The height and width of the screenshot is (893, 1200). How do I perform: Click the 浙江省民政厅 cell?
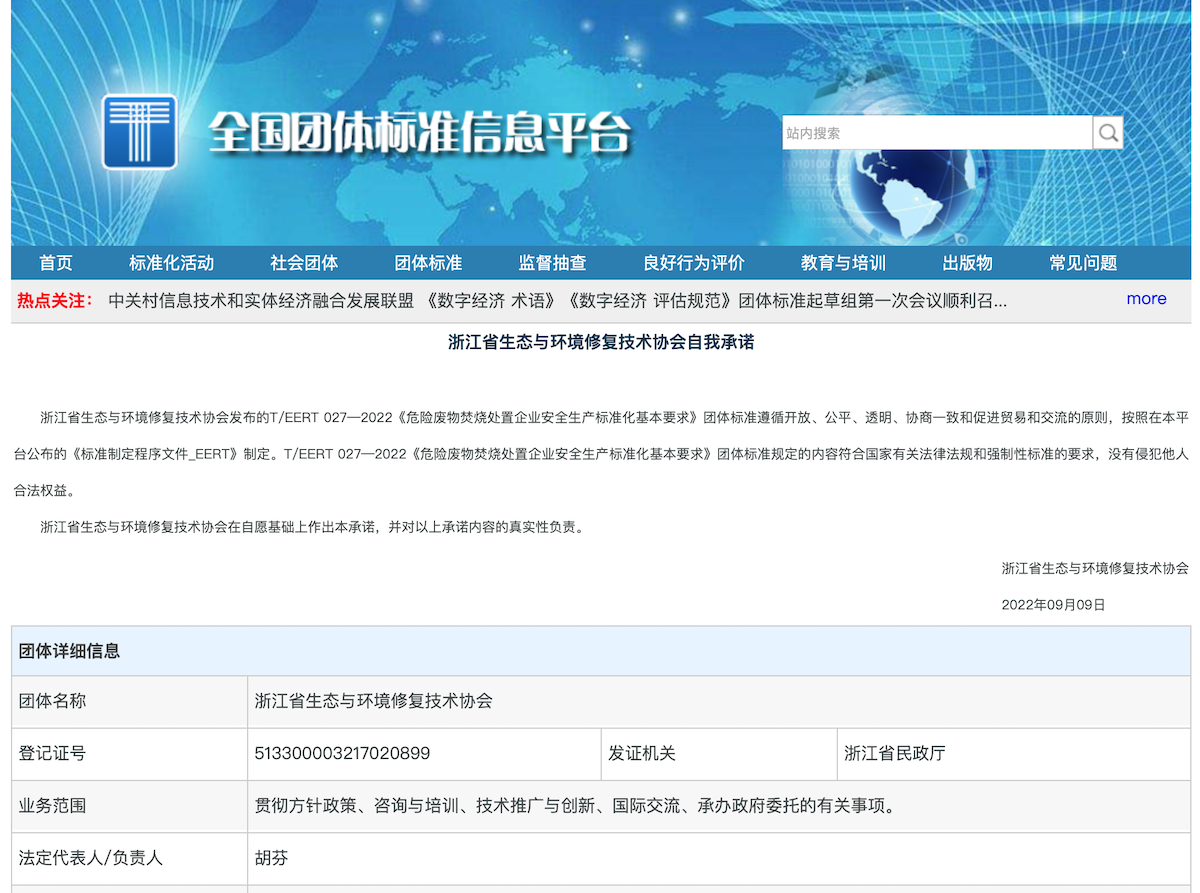pos(1013,754)
